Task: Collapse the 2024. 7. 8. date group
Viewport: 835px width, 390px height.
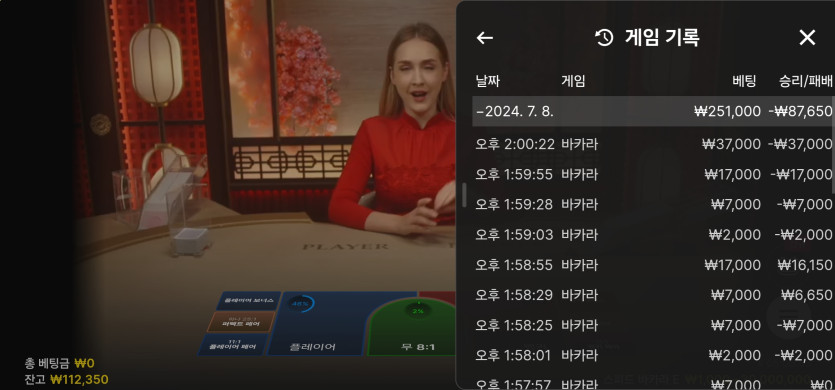Action: tap(652, 111)
